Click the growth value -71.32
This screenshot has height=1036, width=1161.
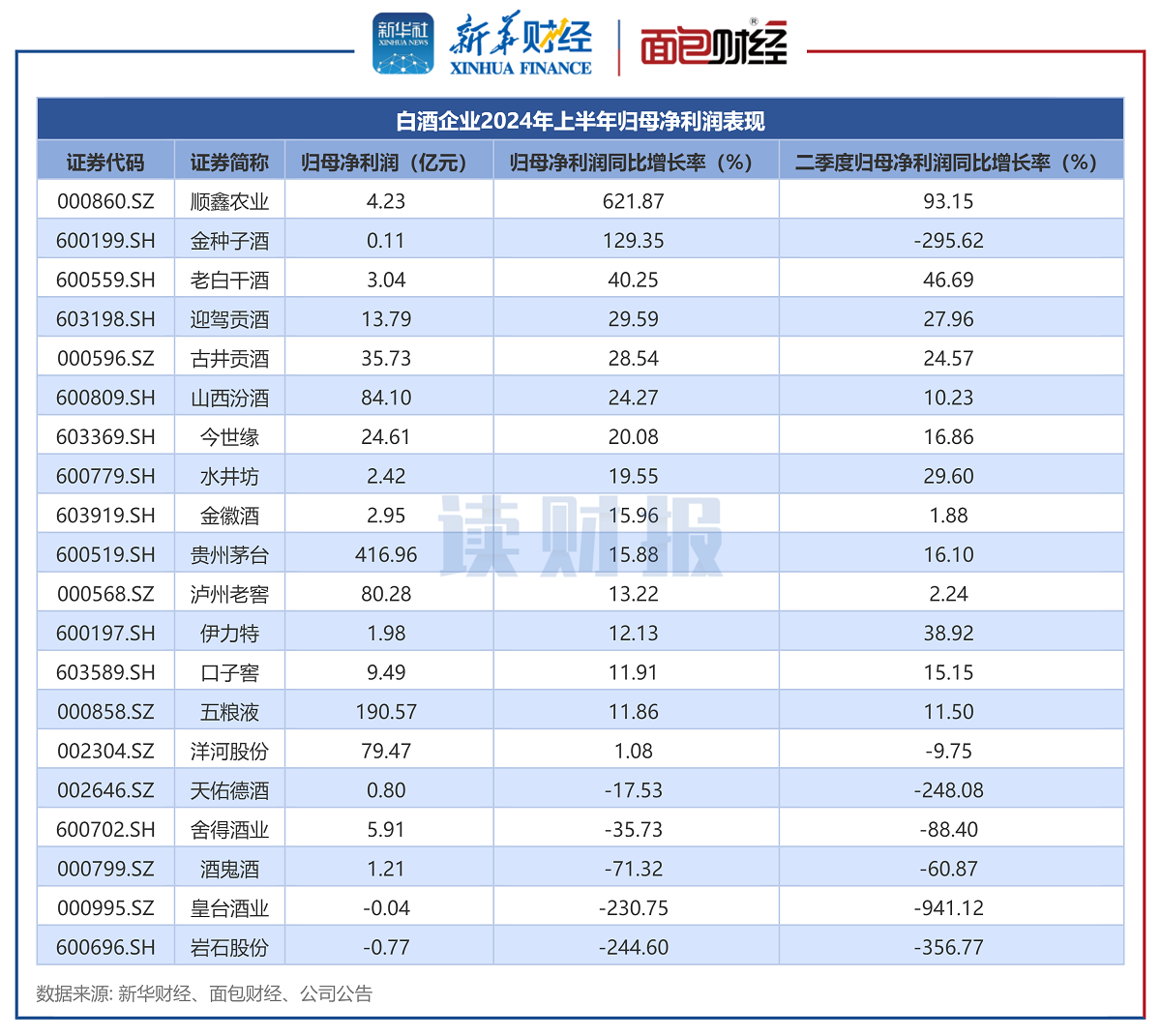634,869
